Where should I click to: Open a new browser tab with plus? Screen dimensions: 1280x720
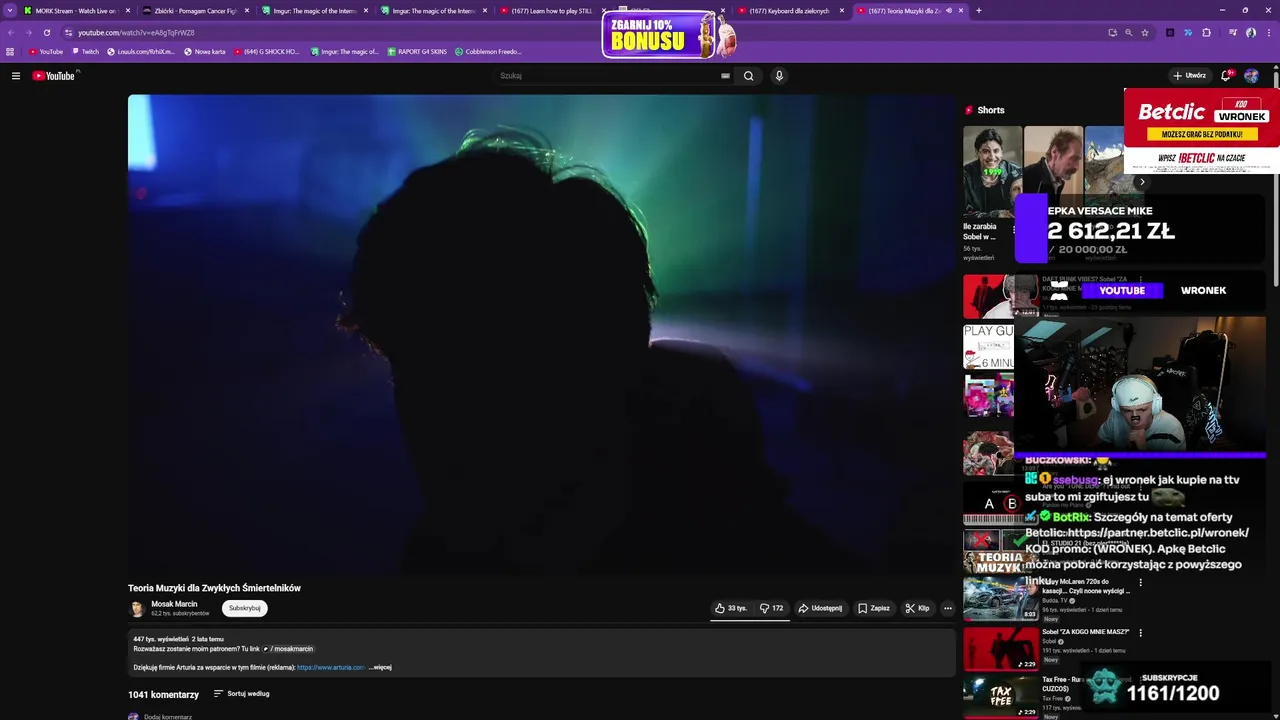[x=978, y=11]
